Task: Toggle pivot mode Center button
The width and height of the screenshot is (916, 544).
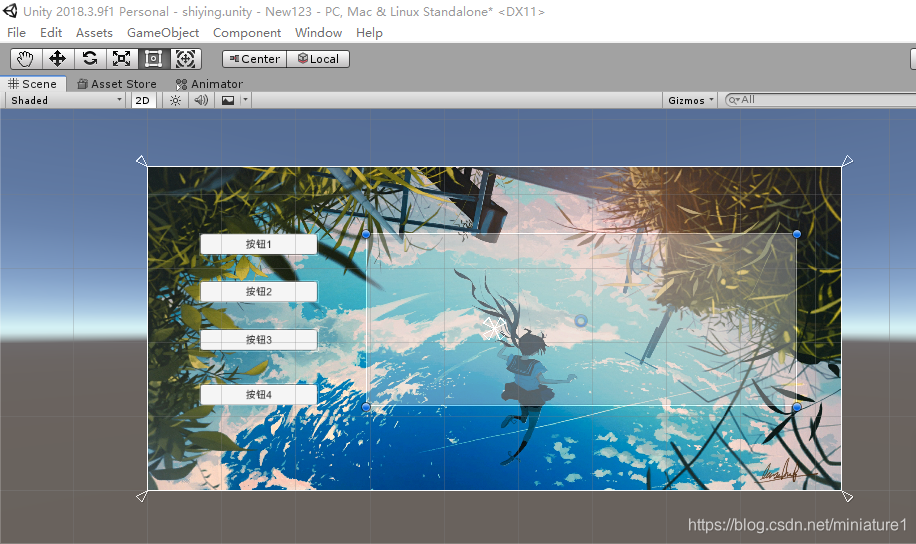Action: (x=254, y=59)
